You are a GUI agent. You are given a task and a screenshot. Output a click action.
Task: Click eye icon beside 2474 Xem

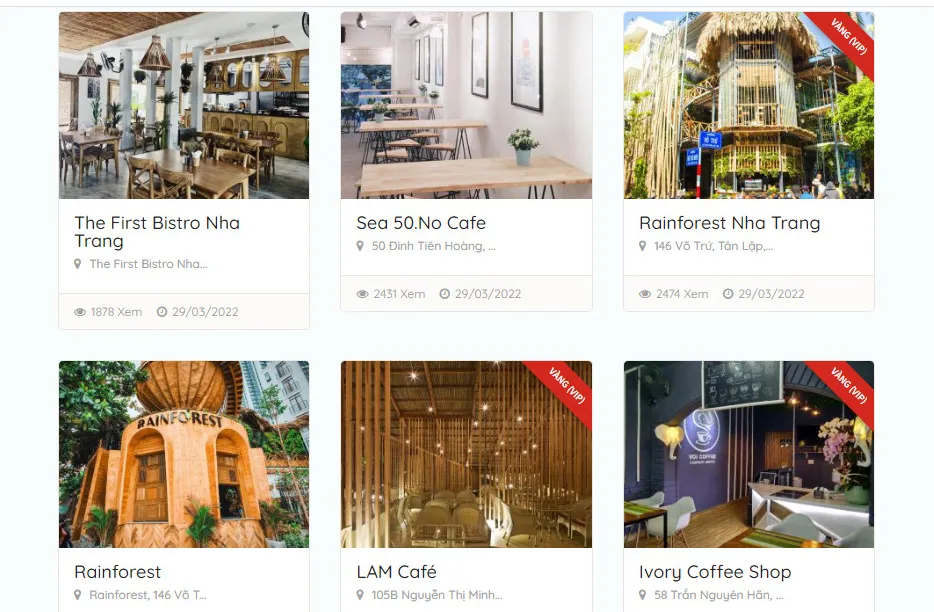(645, 294)
